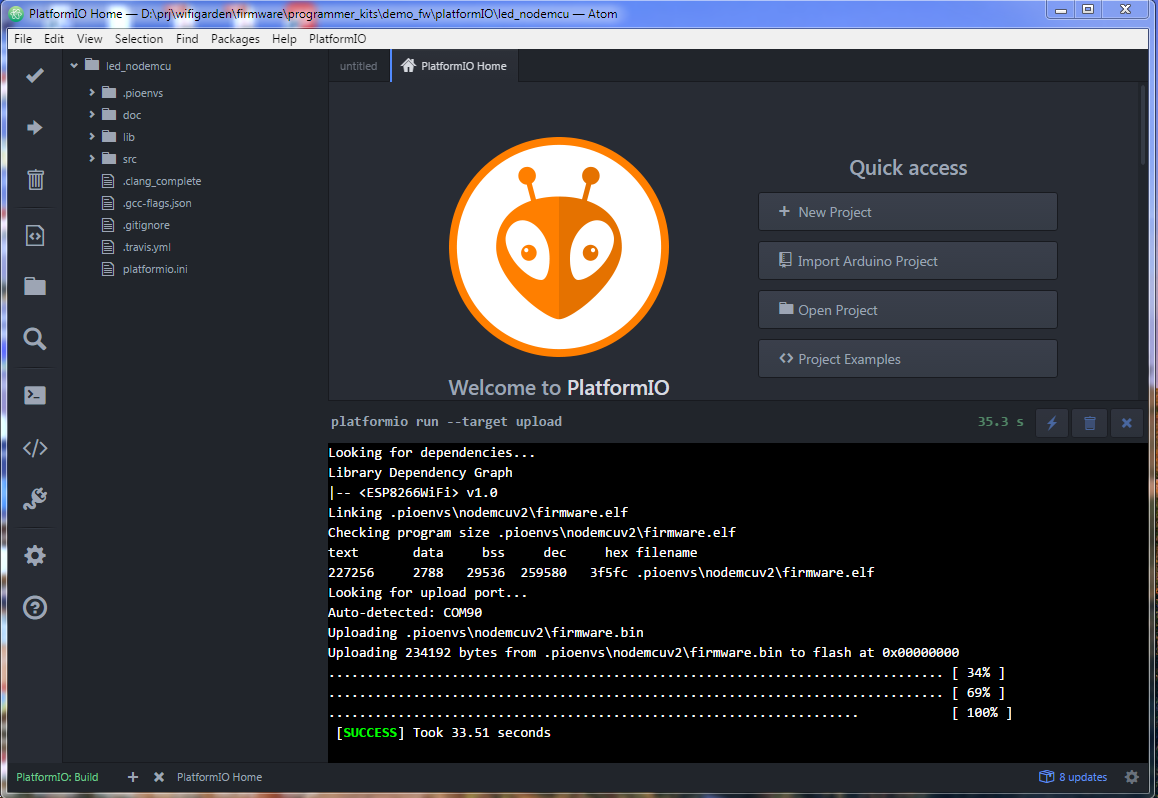Click the Looking for upload port line
This screenshot has width=1158, height=798.
[x=428, y=592]
